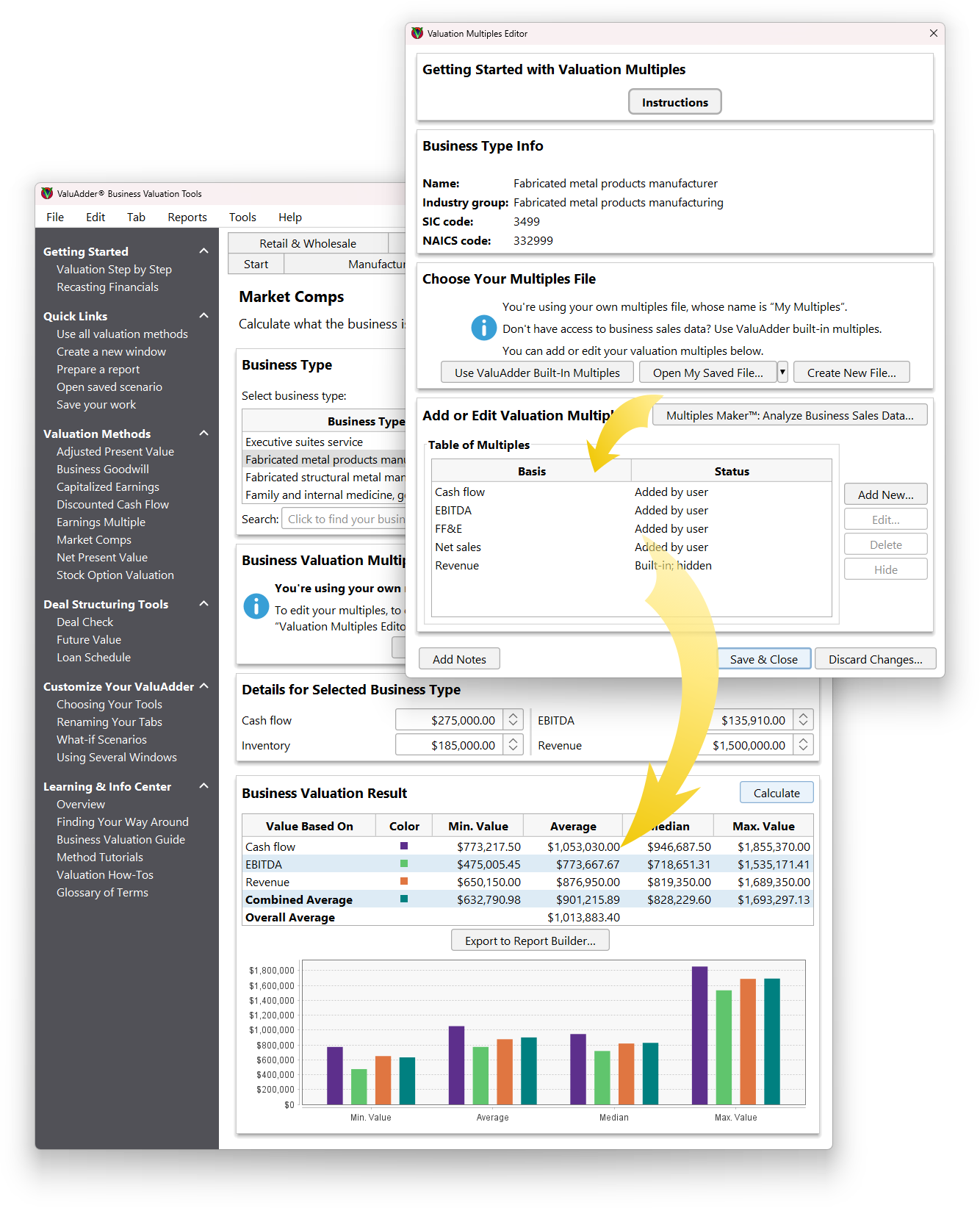Click the Cash flow amount field $275,000.00
980x1208 pixels.
coord(449,720)
